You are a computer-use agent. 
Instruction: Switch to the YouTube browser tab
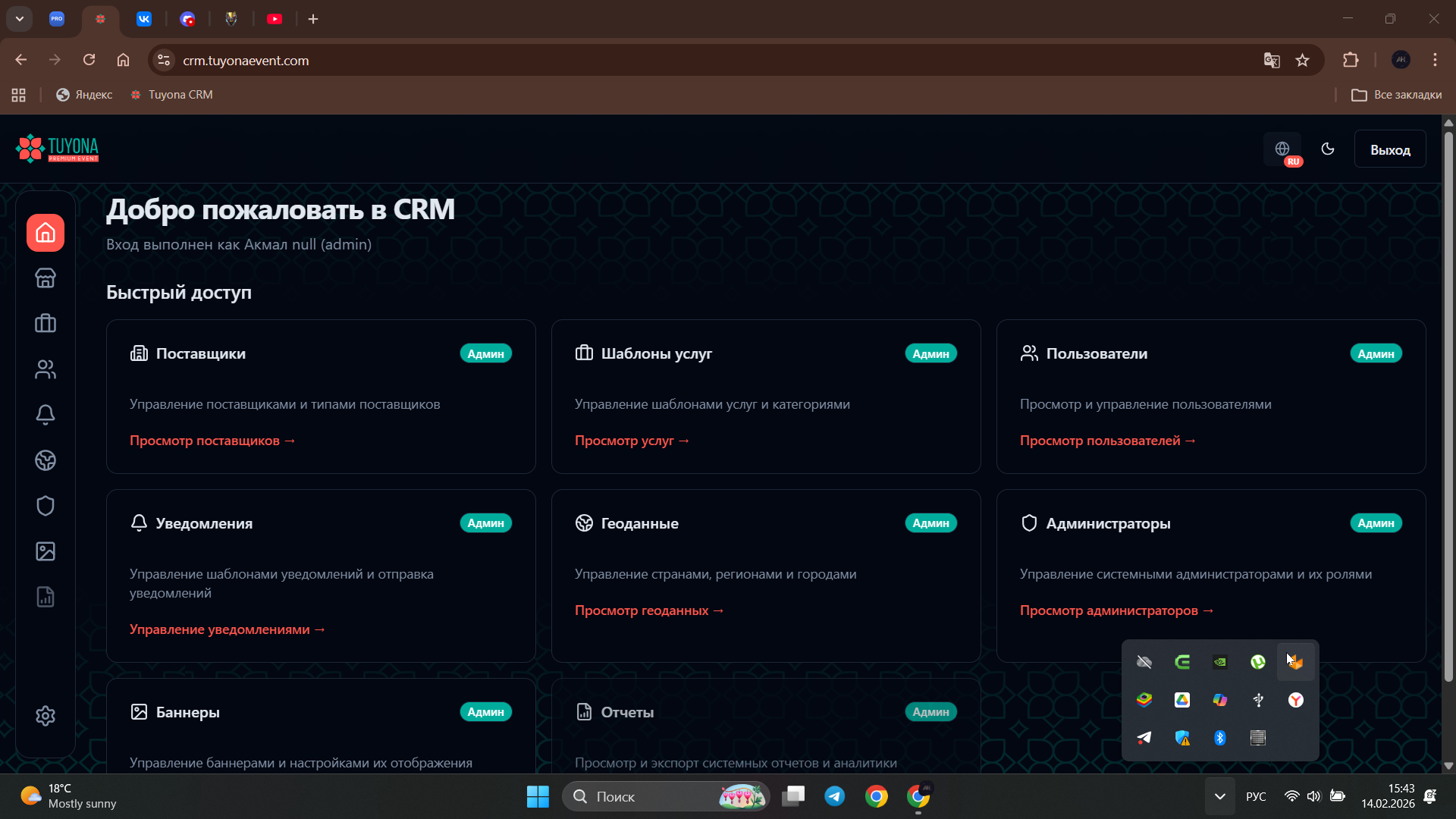pyautogui.click(x=275, y=19)
